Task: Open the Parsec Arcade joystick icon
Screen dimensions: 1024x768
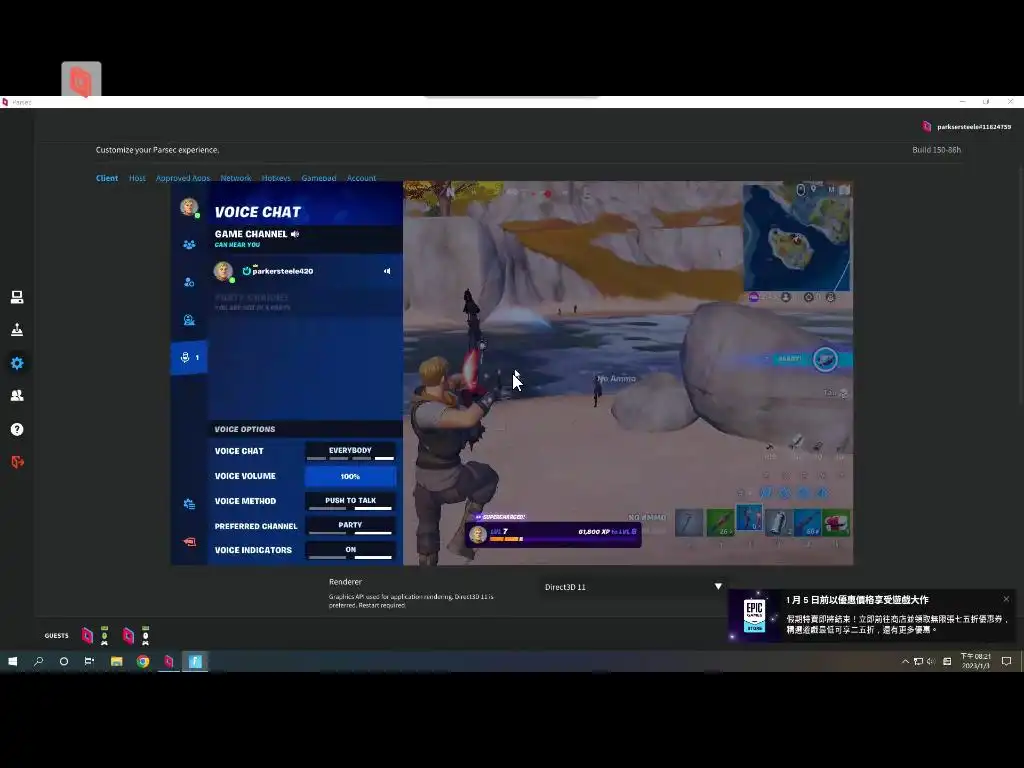Action: point(17,330)
